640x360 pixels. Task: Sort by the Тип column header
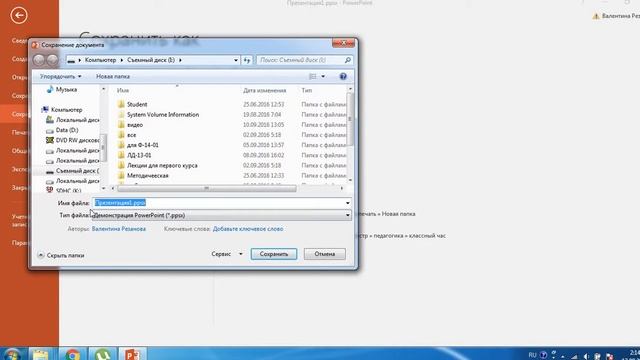pyautogui.click(x=307, y=91)
